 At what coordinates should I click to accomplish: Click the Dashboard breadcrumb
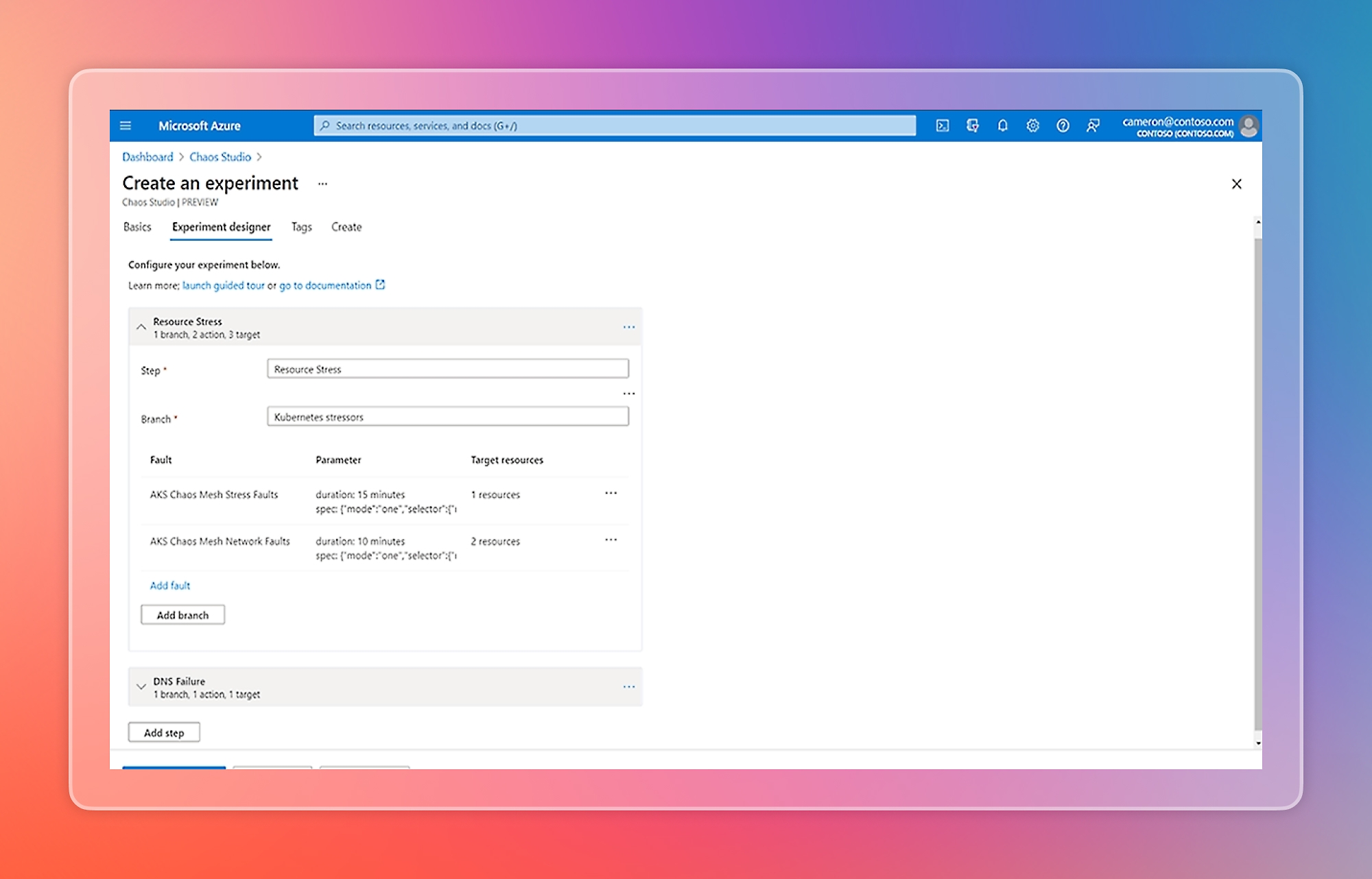point(147,157)
